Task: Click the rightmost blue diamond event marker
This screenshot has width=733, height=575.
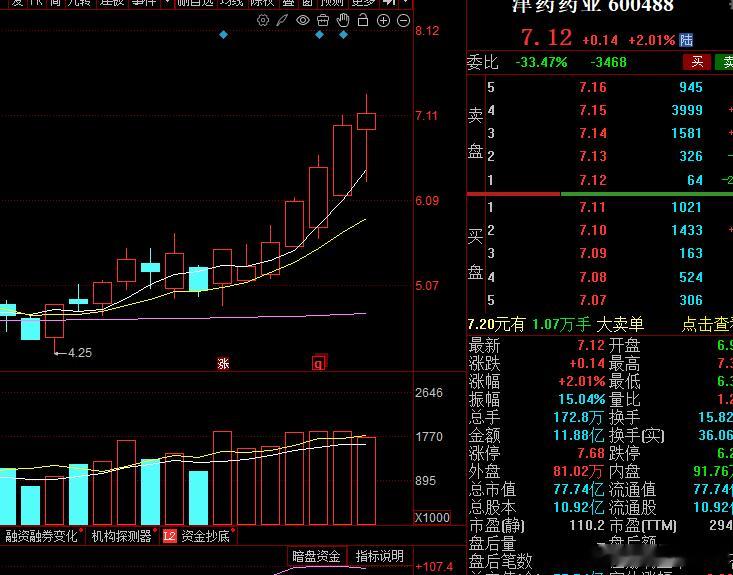Action: (344, 35)
